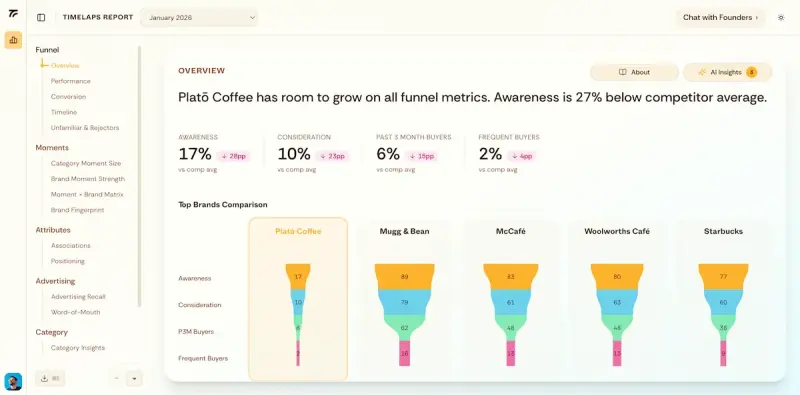
Task: Click the Frequent Buyers funnel row label
Action: [203, 358]
